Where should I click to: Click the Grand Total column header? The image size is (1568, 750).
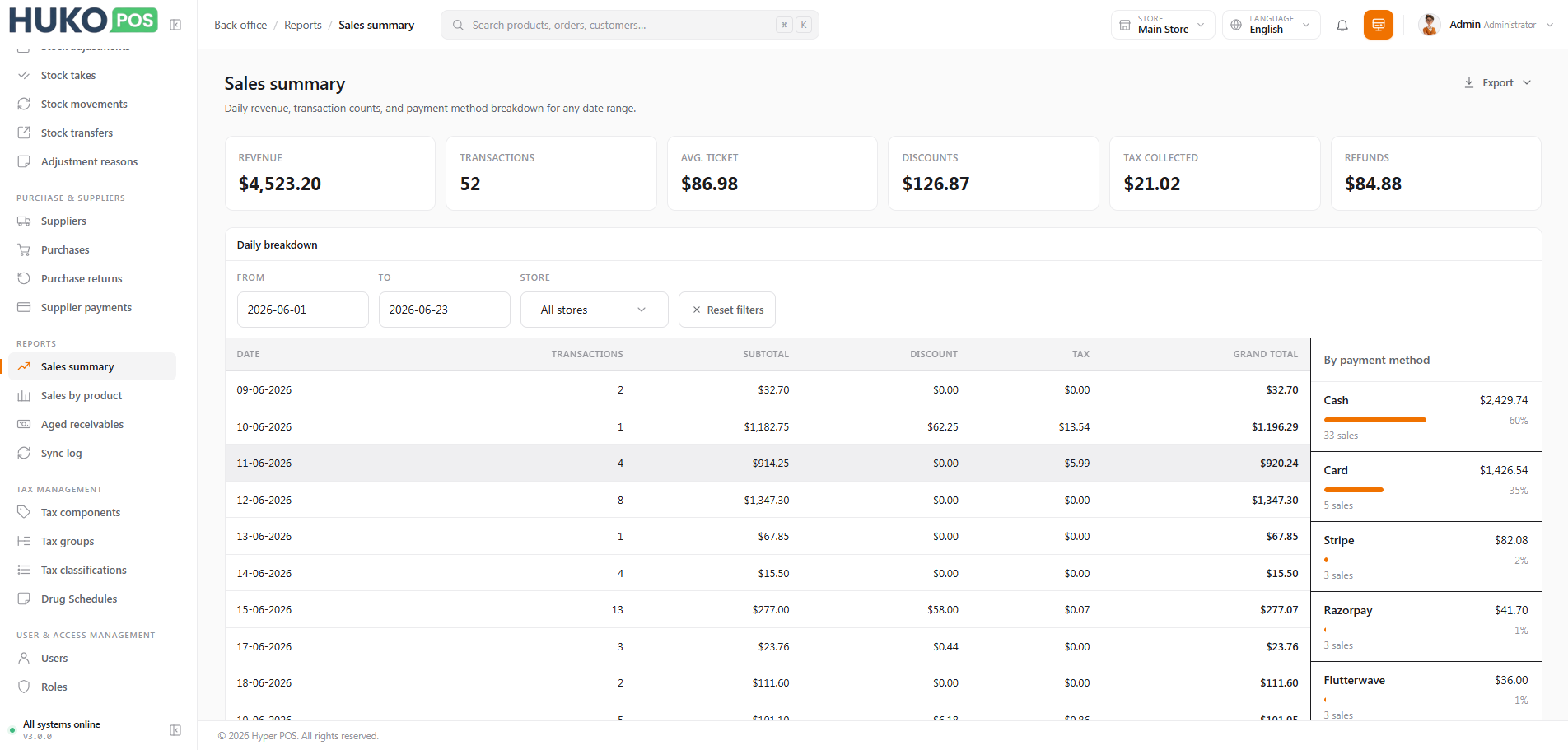pos(1265,354)
